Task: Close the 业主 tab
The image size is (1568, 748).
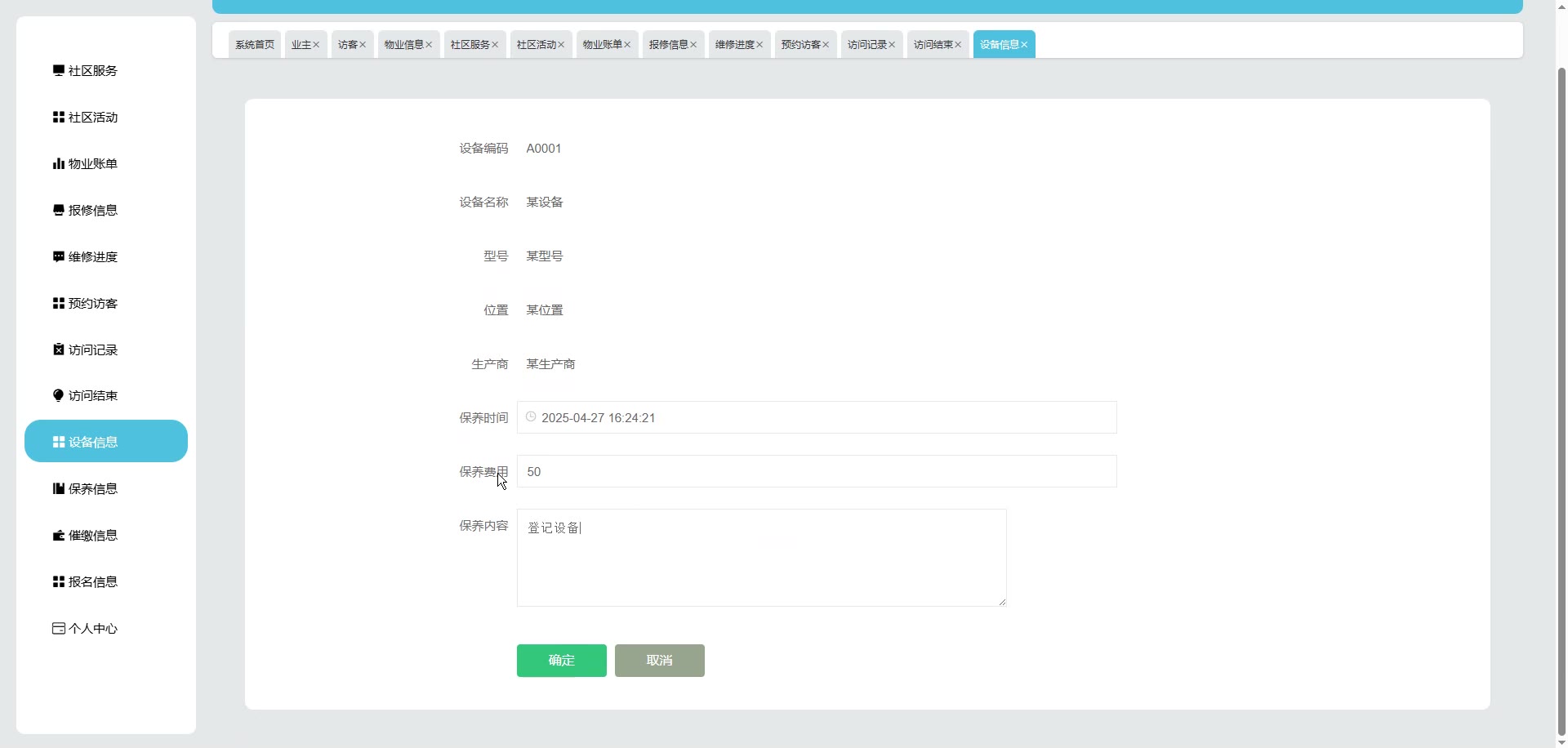Action: [x=316, y=45]
